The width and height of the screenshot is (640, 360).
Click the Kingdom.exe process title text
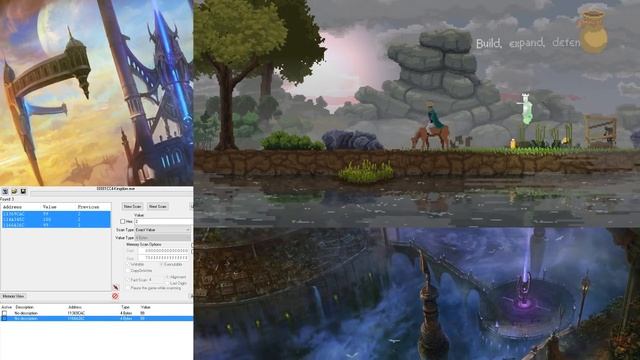pyautogui.click(x=116, y=189)
